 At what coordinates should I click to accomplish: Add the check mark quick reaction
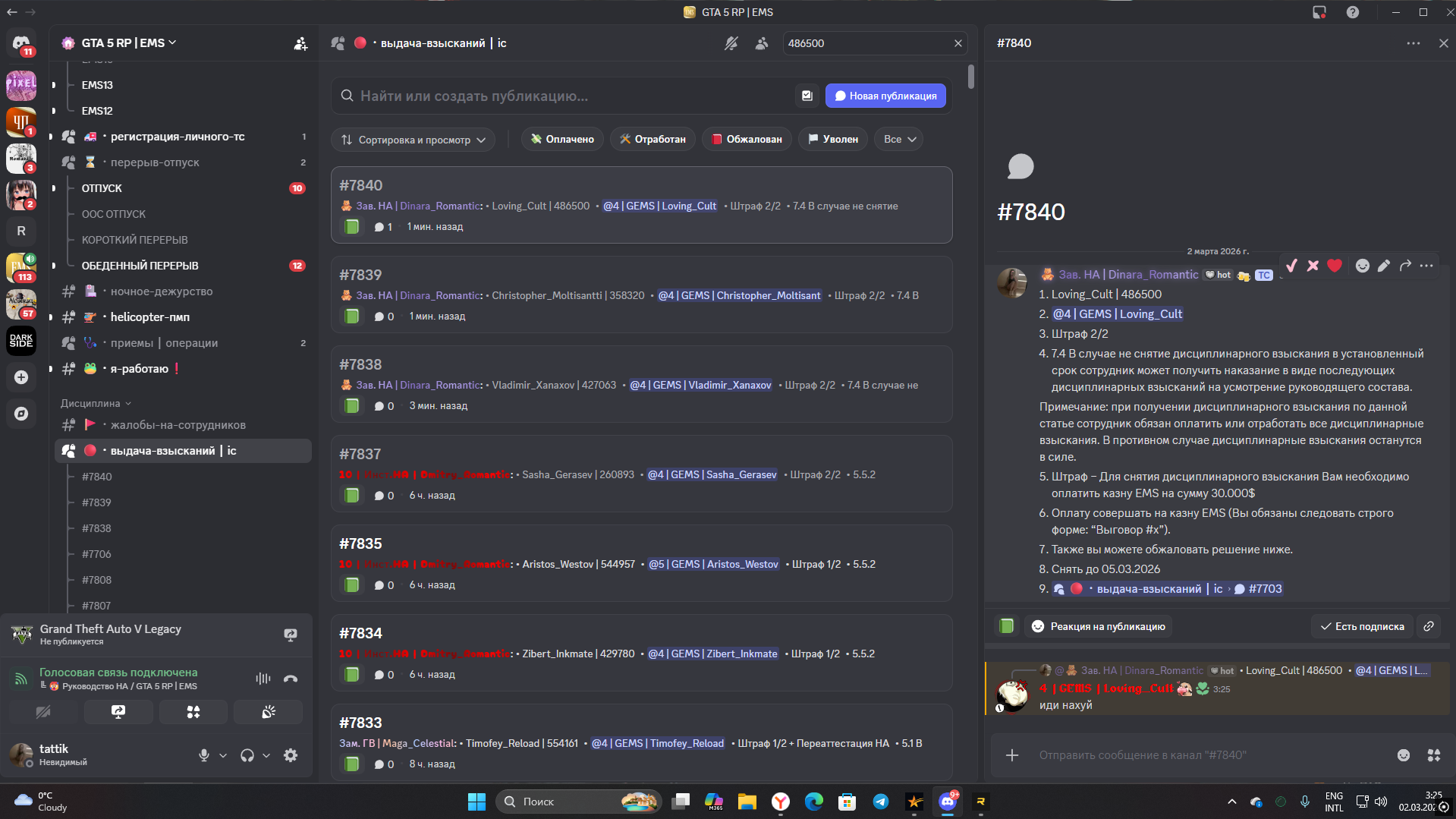[1291, 265]
